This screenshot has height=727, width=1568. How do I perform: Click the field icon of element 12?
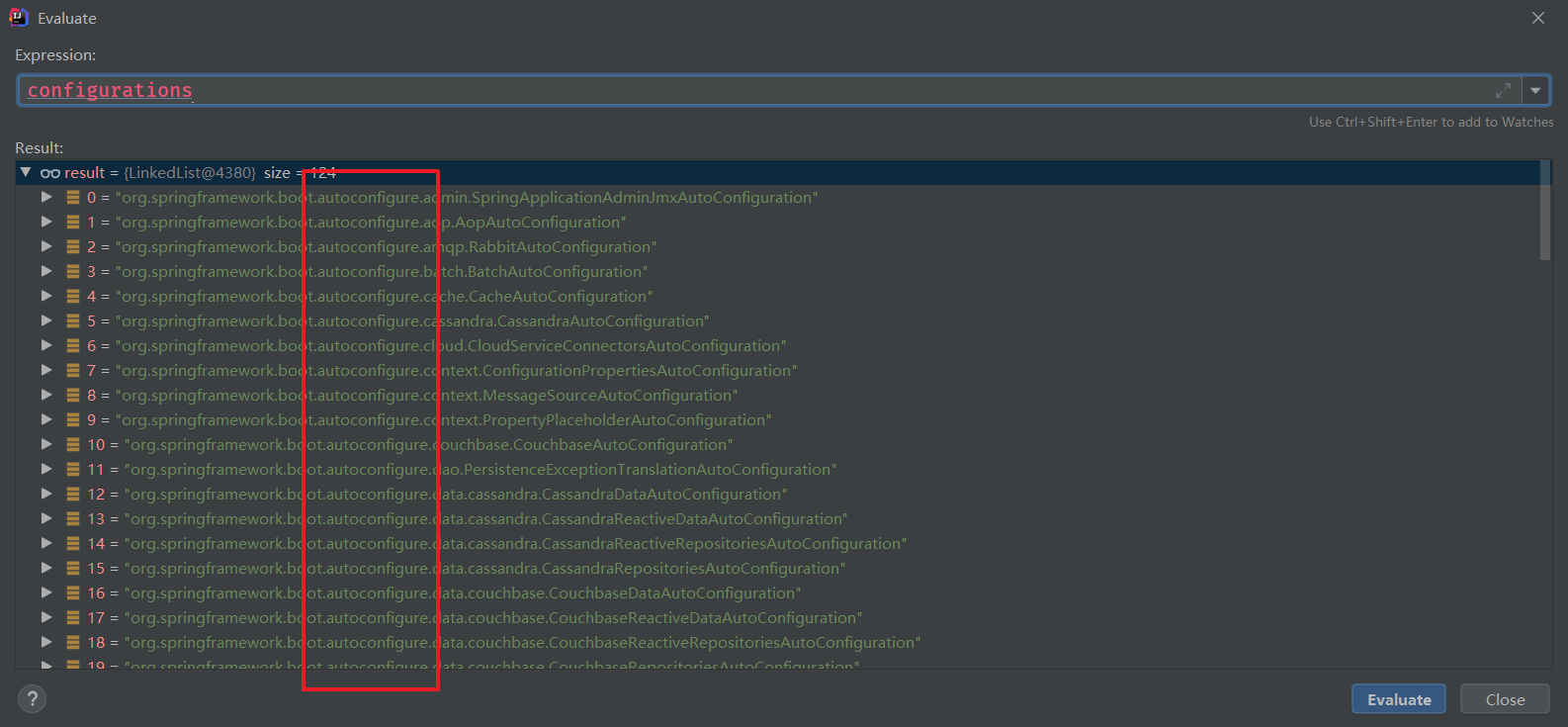73,495
